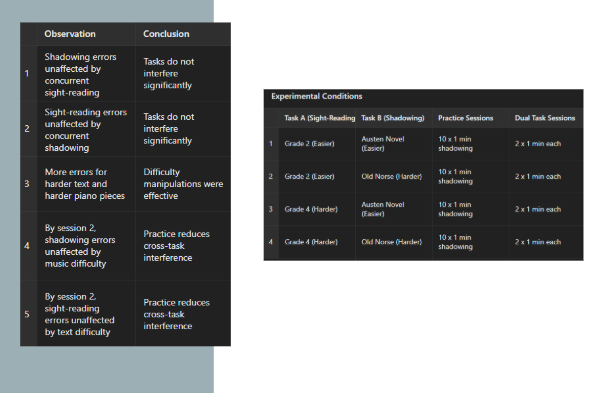The image size is (594, 393).
Task: Select row number 5 in Observation table
Action: point(27,314)
